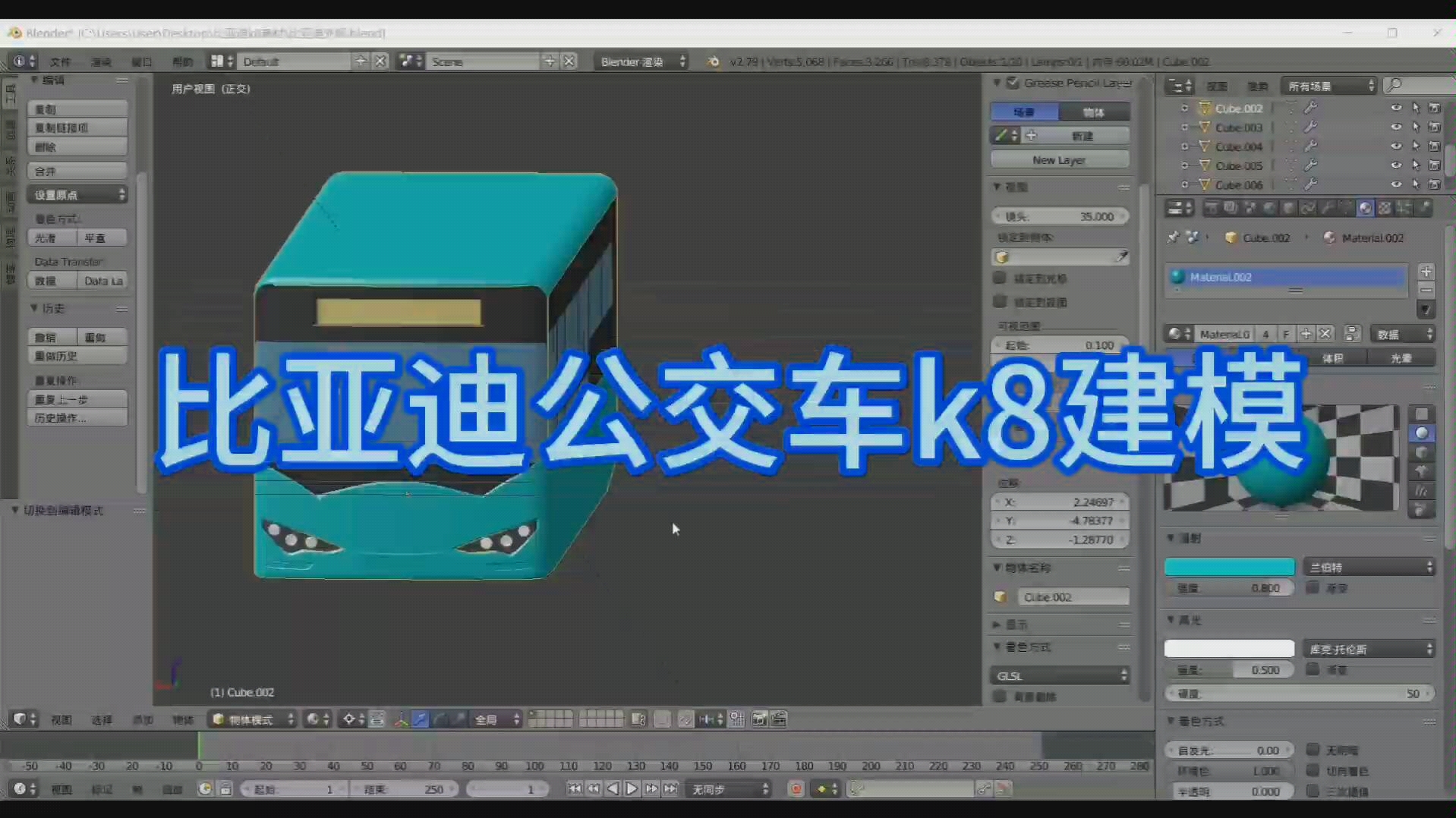Set shading to 平直 (Flat)

102,238
